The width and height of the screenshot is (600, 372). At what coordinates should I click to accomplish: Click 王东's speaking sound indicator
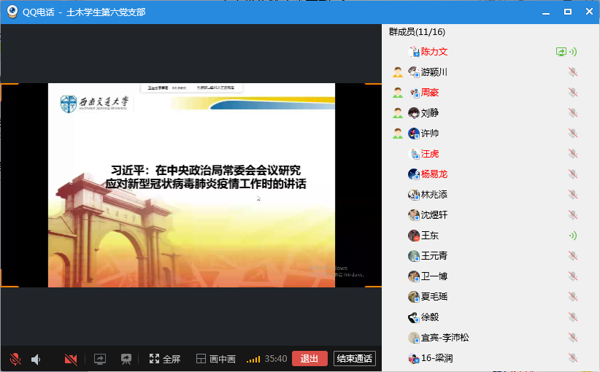point(573,235)
